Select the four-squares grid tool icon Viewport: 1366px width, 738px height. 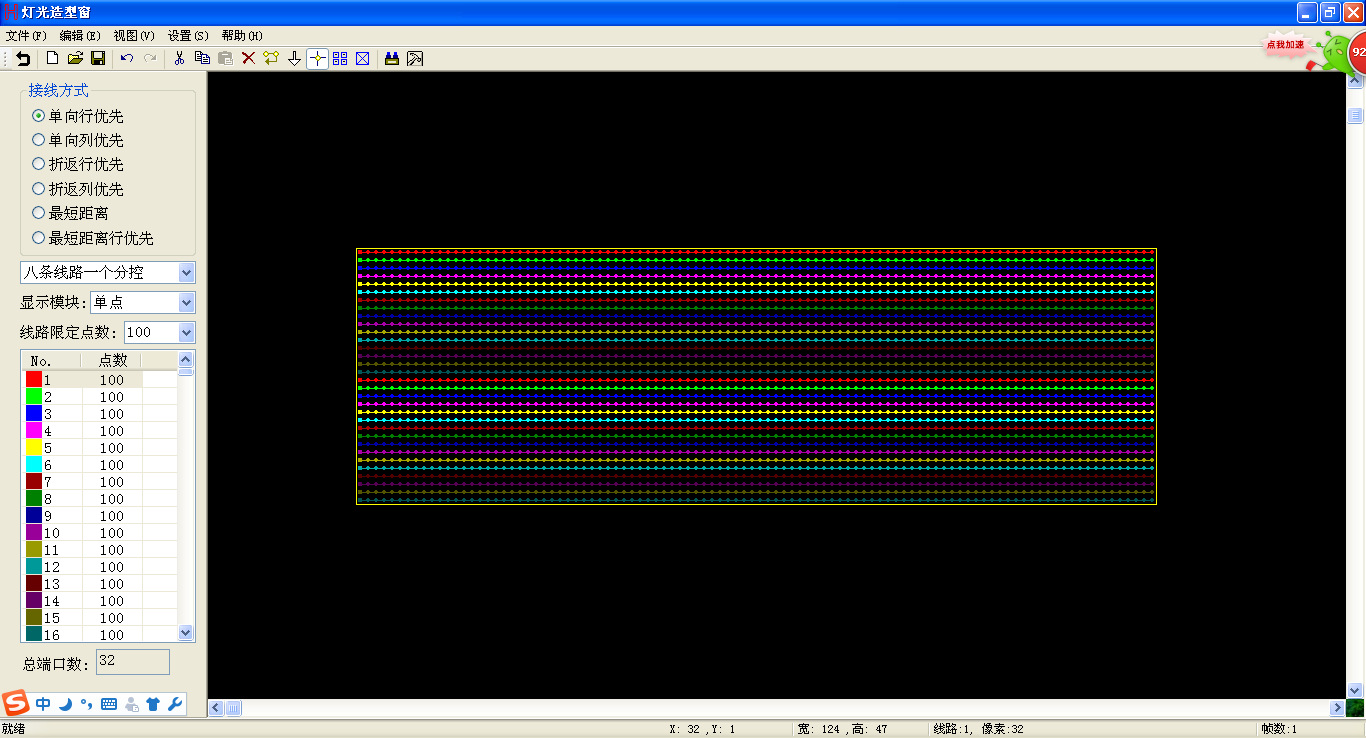click(340, 59)
